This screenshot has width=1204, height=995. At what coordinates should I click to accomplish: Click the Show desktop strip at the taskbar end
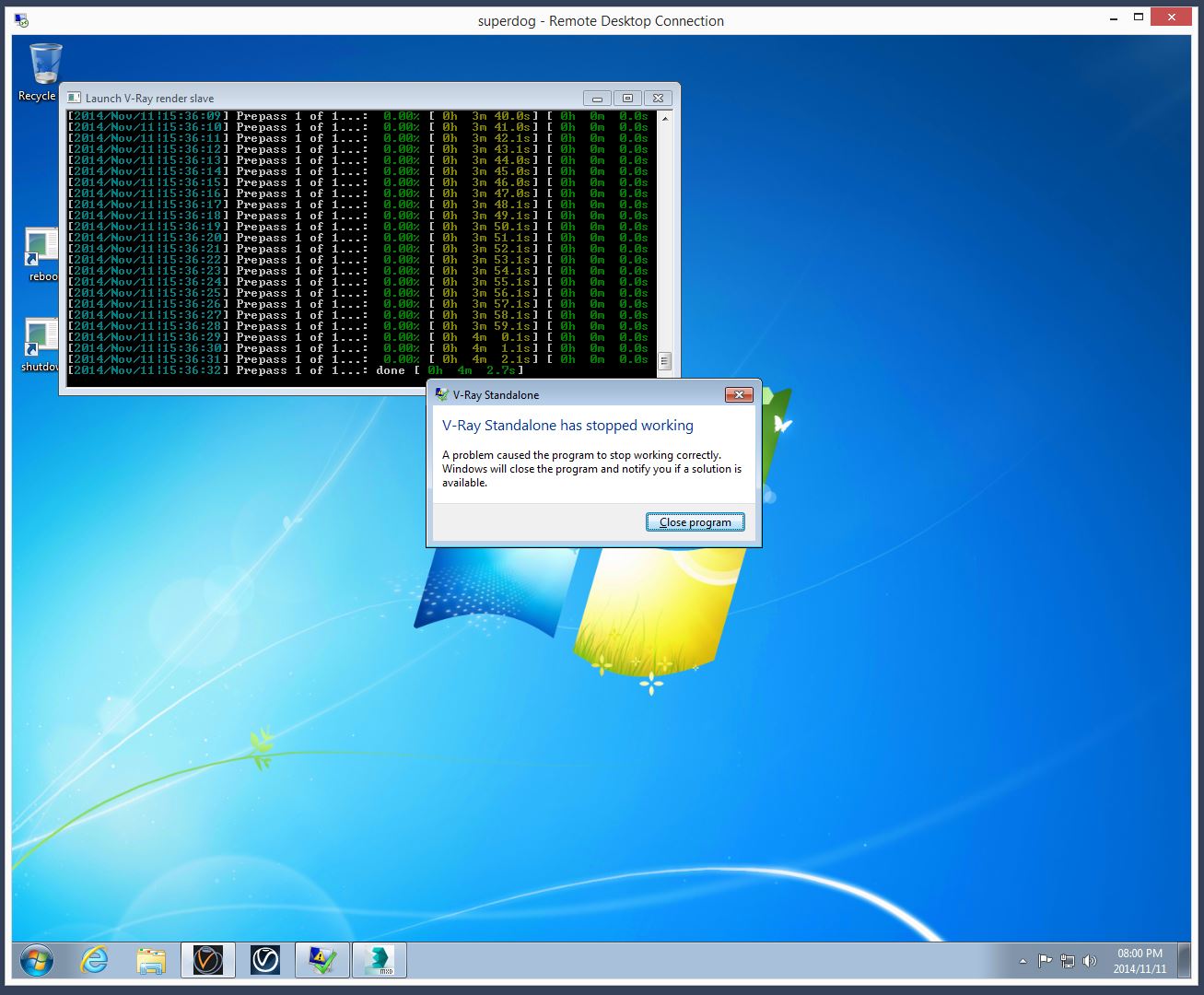click(x=1185, y=961)
